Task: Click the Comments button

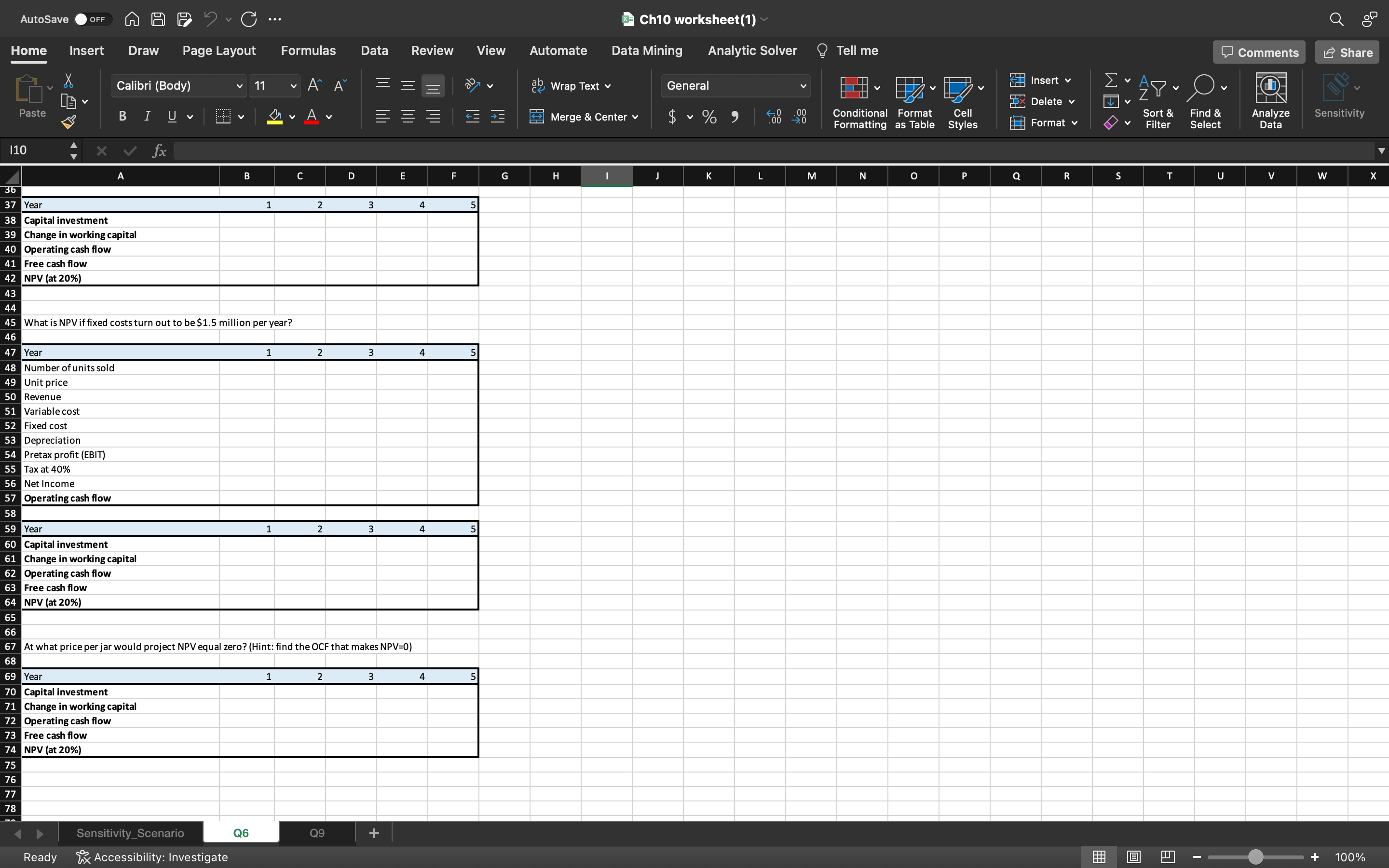Action: point(1259,52)
